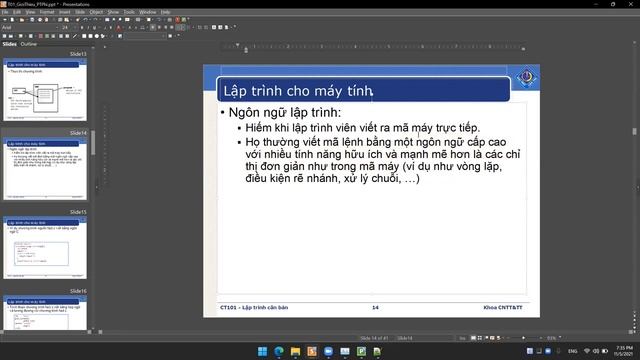
Task: Click the Redo toolbar icon
Action: pyautogui.click(x=95, y=20)
